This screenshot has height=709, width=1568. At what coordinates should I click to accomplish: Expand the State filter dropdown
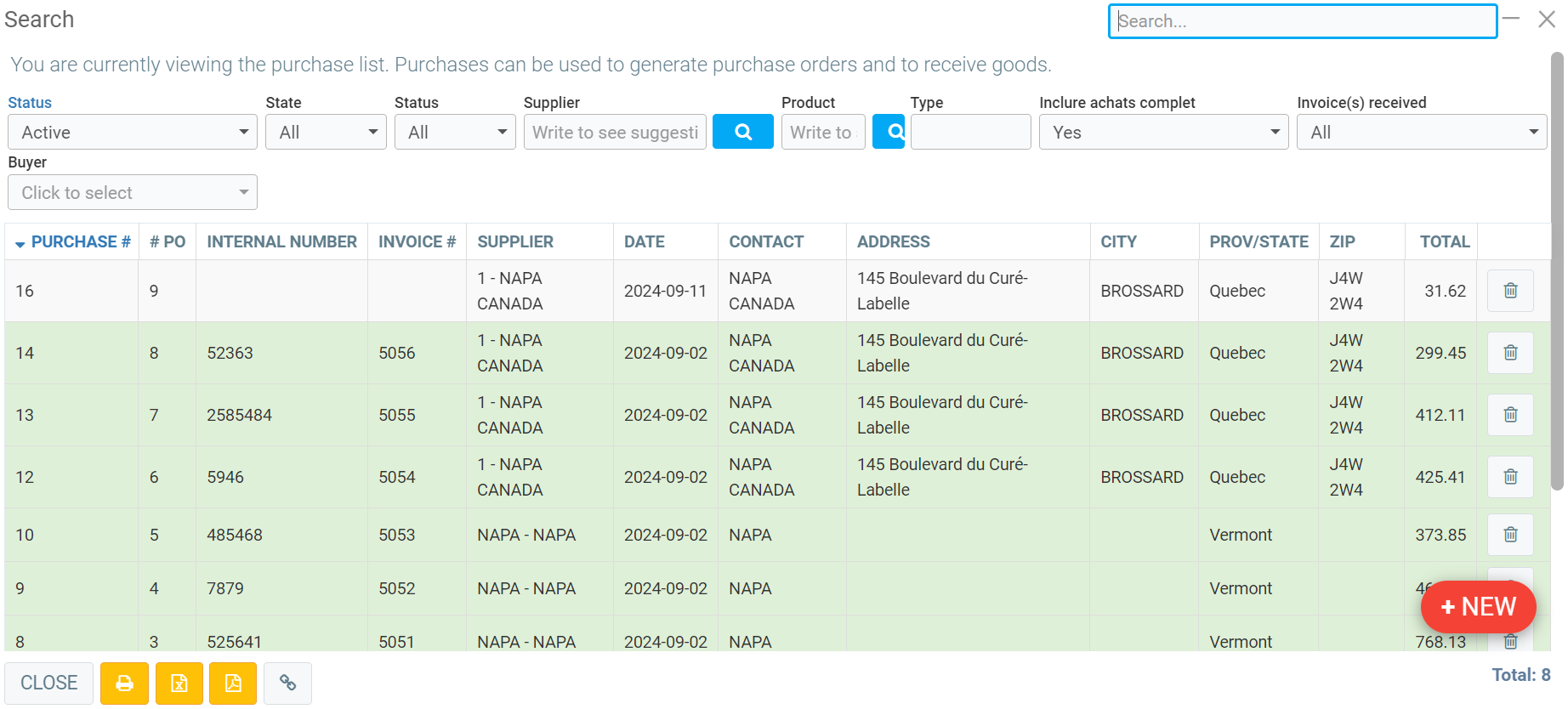click(x=326, y=133)
